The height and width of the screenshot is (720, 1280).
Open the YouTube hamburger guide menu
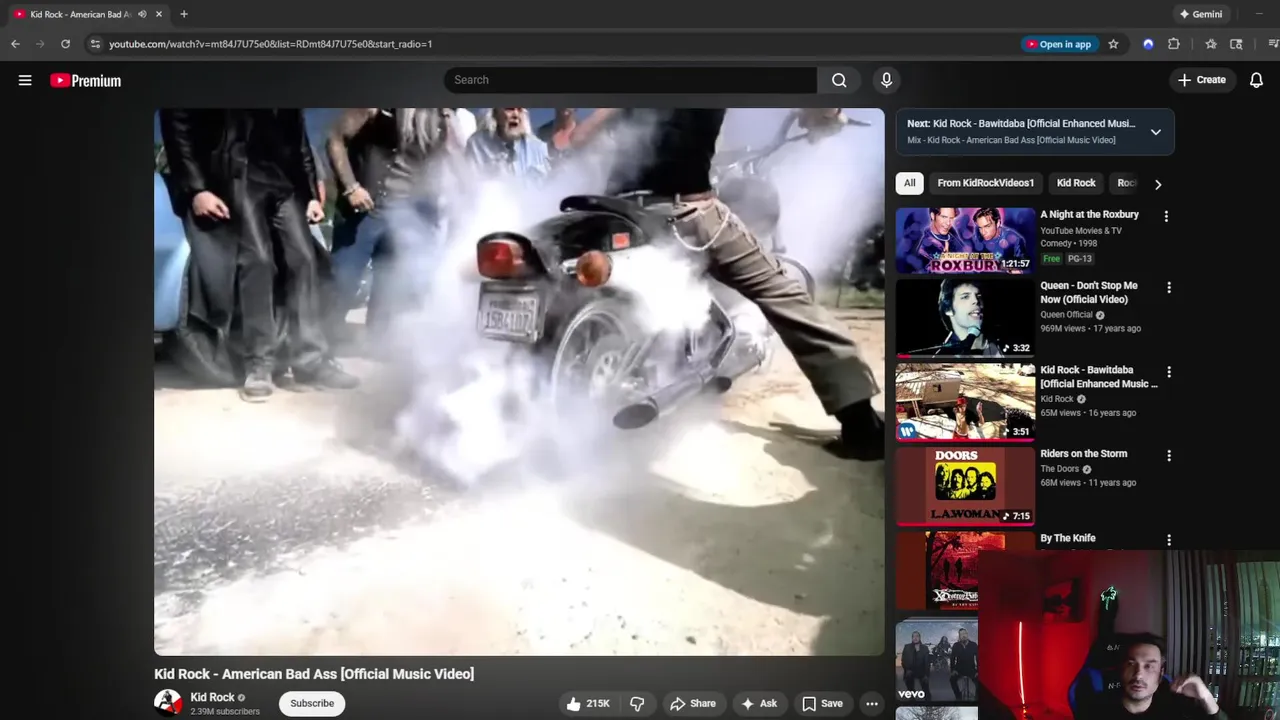[25, 80]
